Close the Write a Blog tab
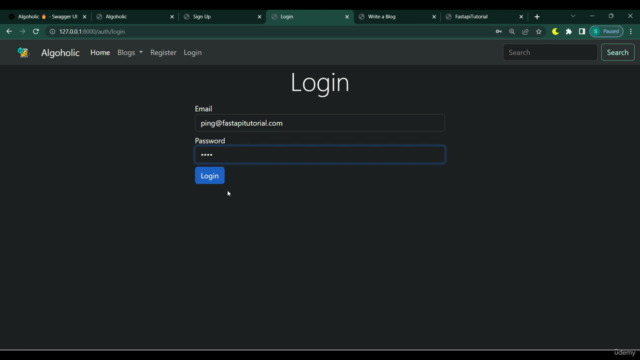This screenshot has width=640, height=360. point(434,17)
